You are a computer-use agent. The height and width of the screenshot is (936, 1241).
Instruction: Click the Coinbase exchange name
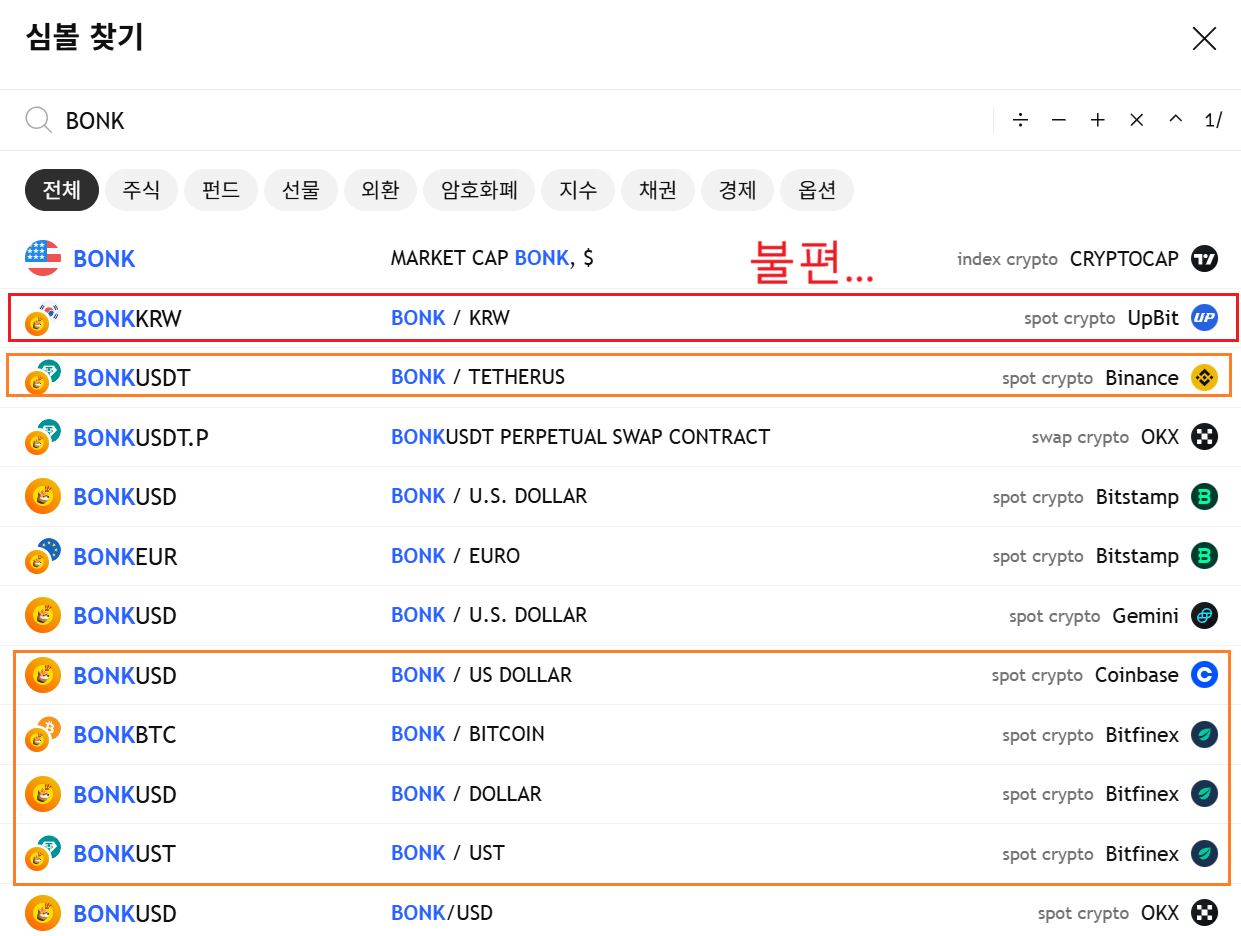[x=1137, y=675]
